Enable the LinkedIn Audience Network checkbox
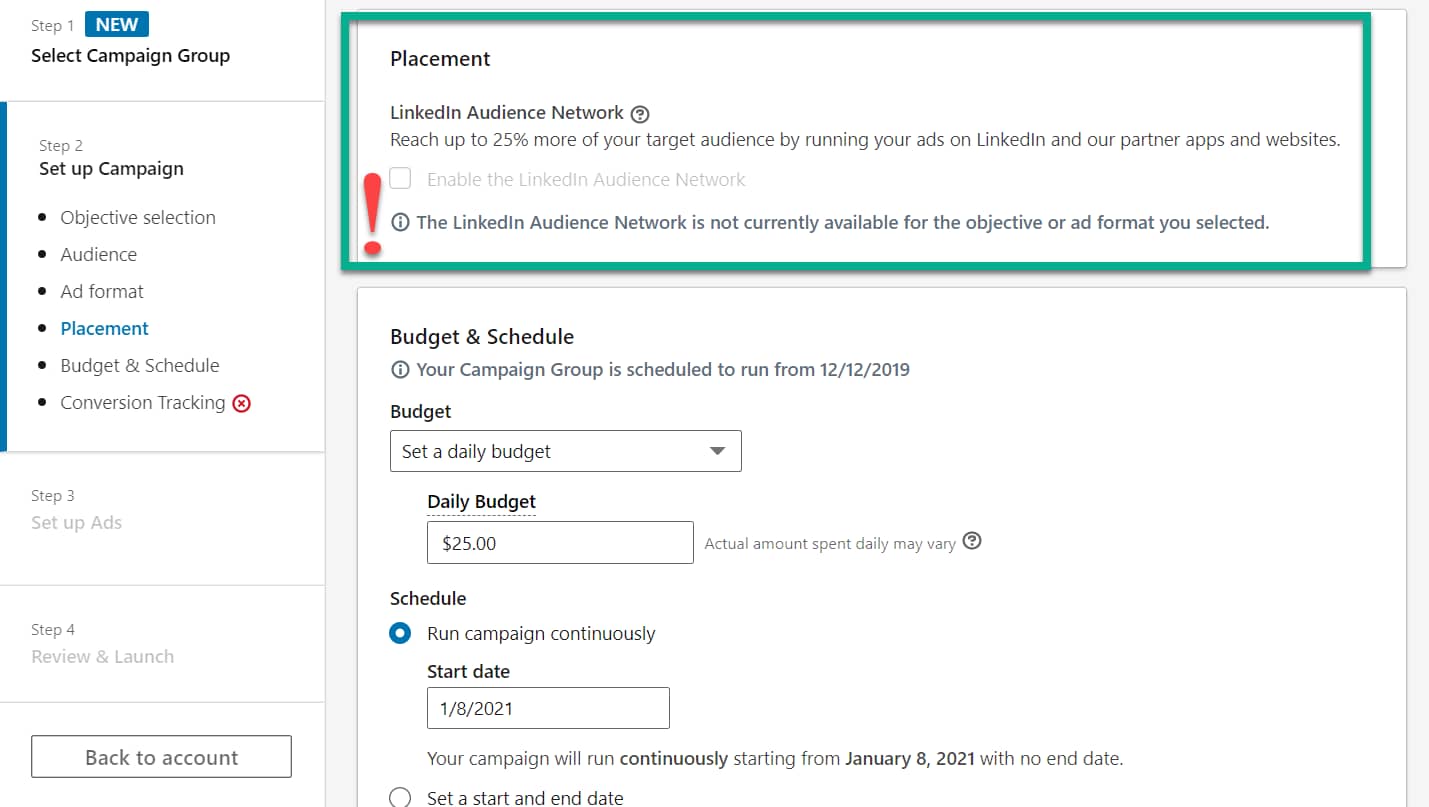 400,179
